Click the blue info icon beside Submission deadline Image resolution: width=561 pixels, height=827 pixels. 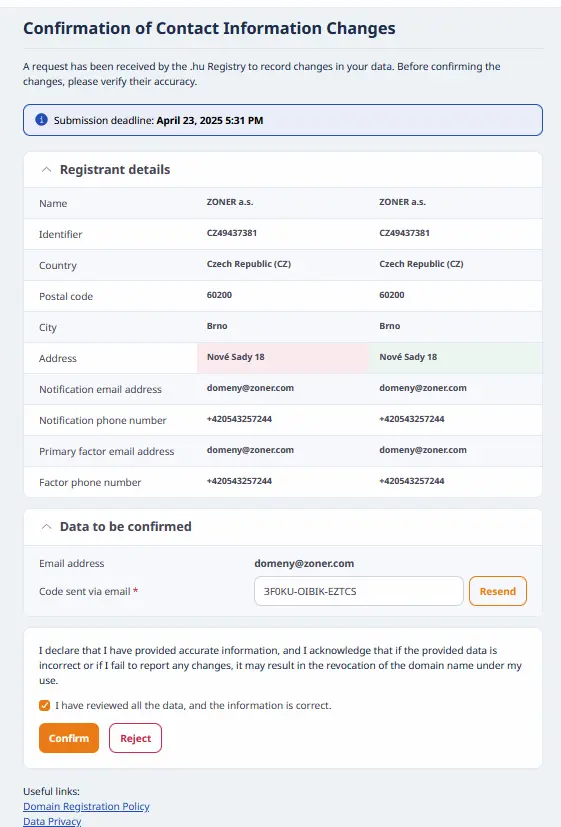click(x=41, y=120)
